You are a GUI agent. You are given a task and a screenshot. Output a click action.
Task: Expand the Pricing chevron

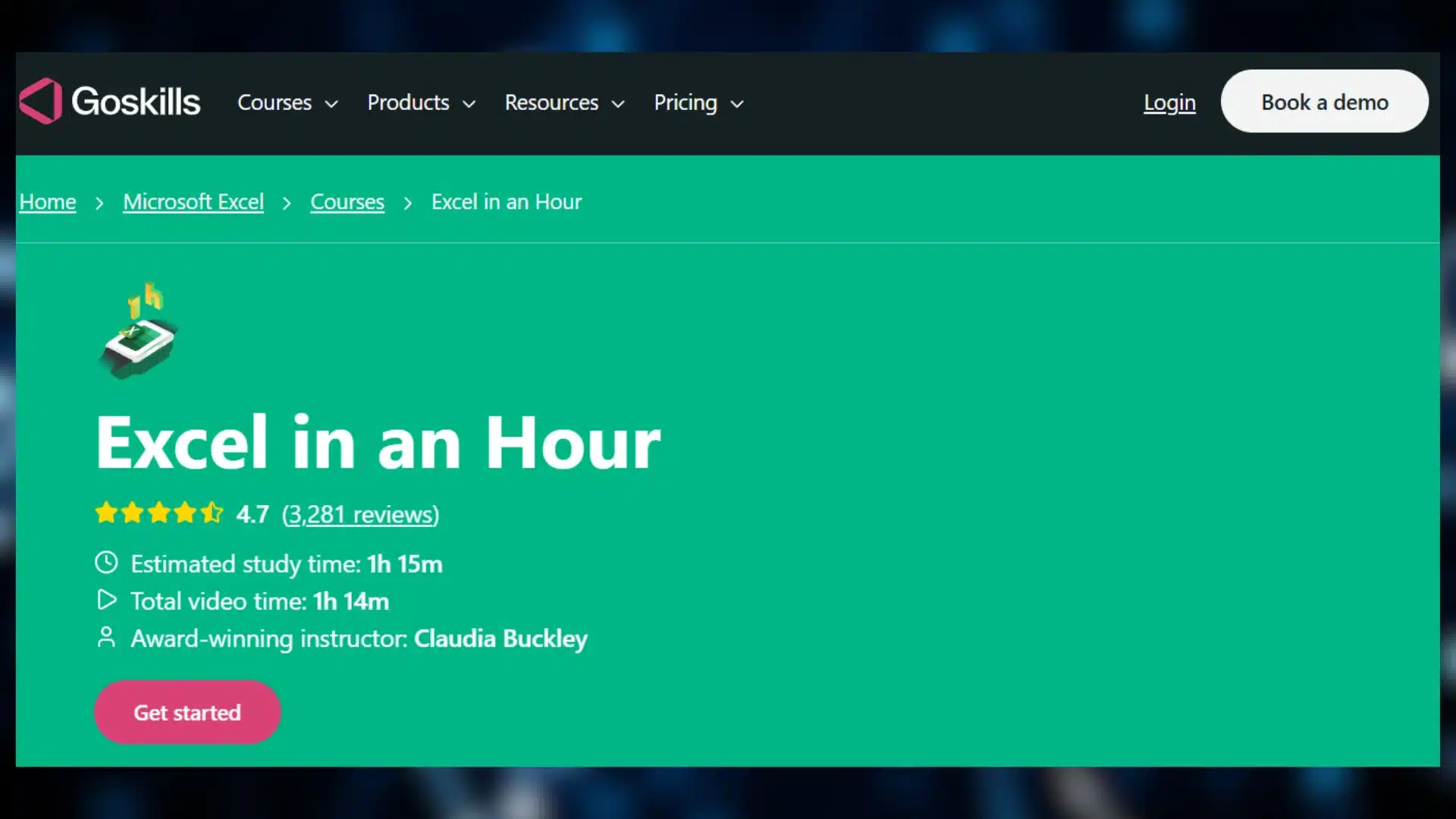tap(737, 104)
